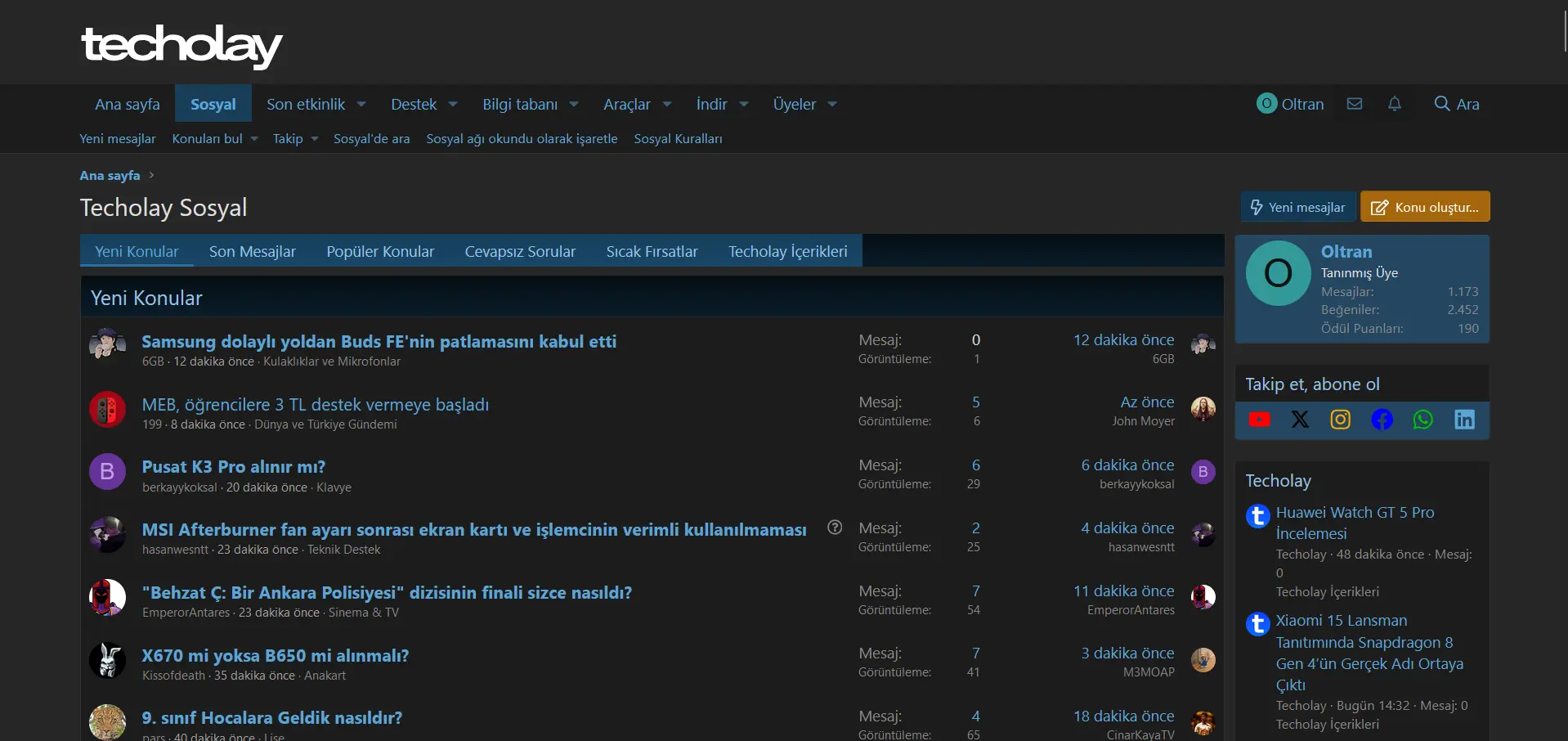1568x741 pixels.
Task: Open the Pusat K3 Pro alınır mı thread
Action: (x=234, y=466)
